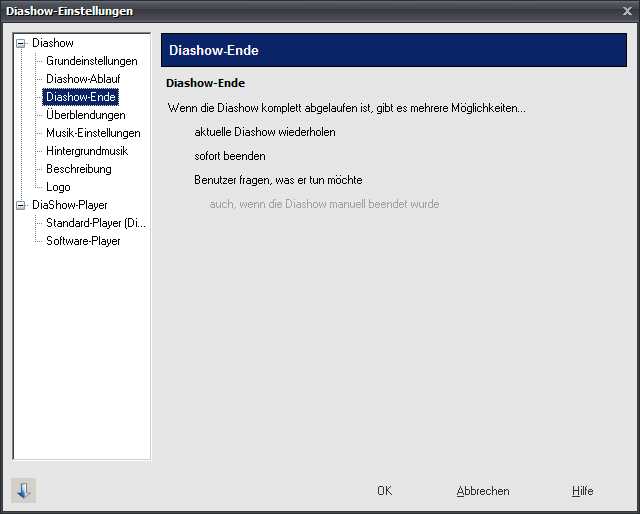Toggle 'auch, wenn die Diashow manuell beendet wurde'
Image resolution: width=640 pixels, height=514 pixels.
[x=324, y=204]
